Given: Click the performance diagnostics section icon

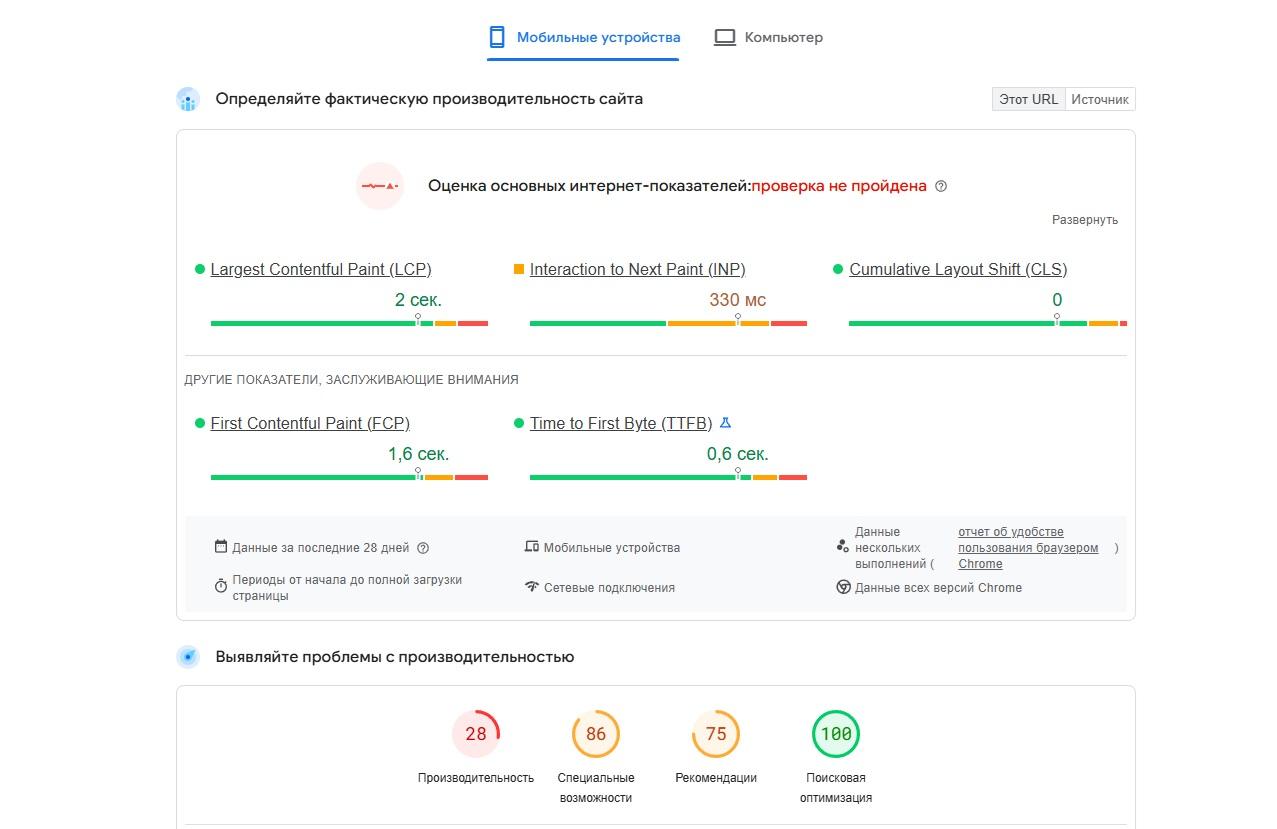Looking at the screenshot, I should [x=188, y=657].
